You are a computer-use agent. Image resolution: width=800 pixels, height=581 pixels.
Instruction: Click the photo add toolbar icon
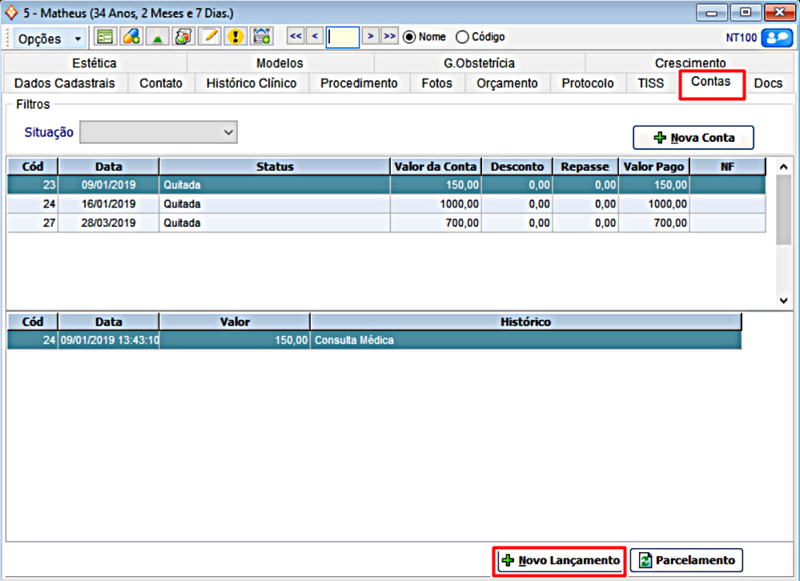[x=262, y=37]
